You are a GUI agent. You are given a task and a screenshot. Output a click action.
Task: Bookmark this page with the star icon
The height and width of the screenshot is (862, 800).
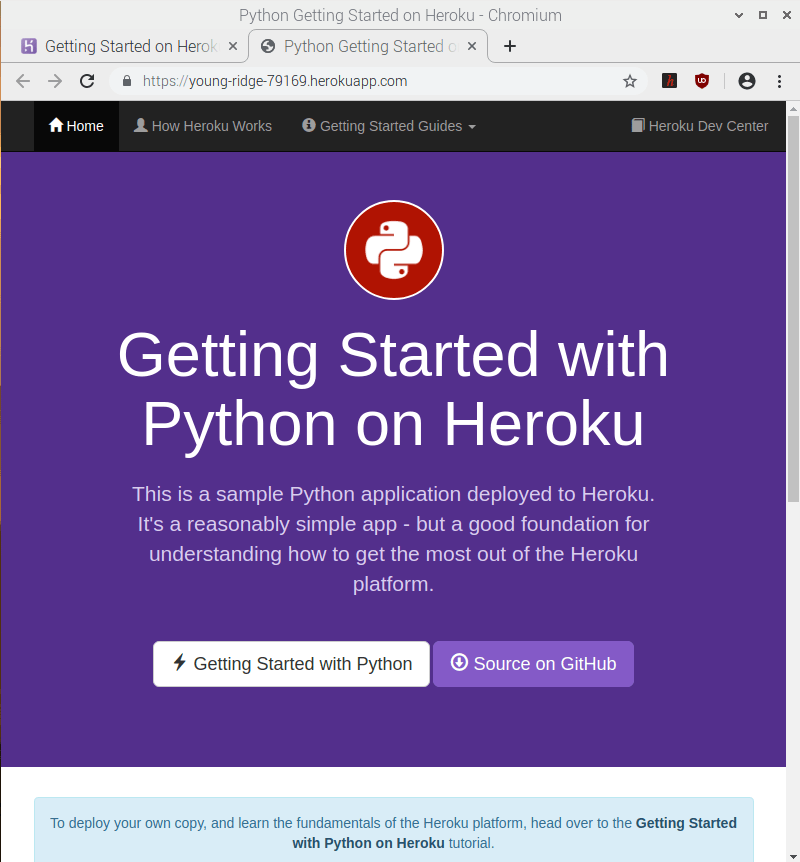tap(630, 81)
